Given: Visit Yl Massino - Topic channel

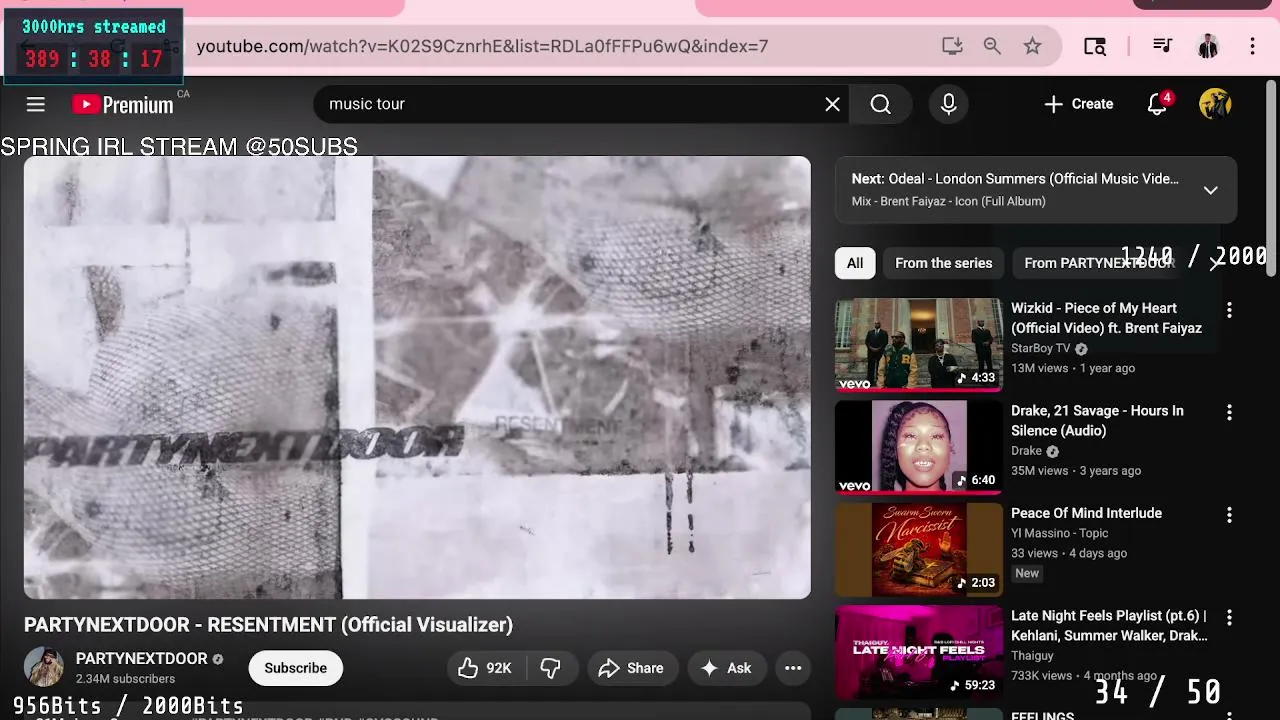Looking at the screenshot, I should point(1059,533).
